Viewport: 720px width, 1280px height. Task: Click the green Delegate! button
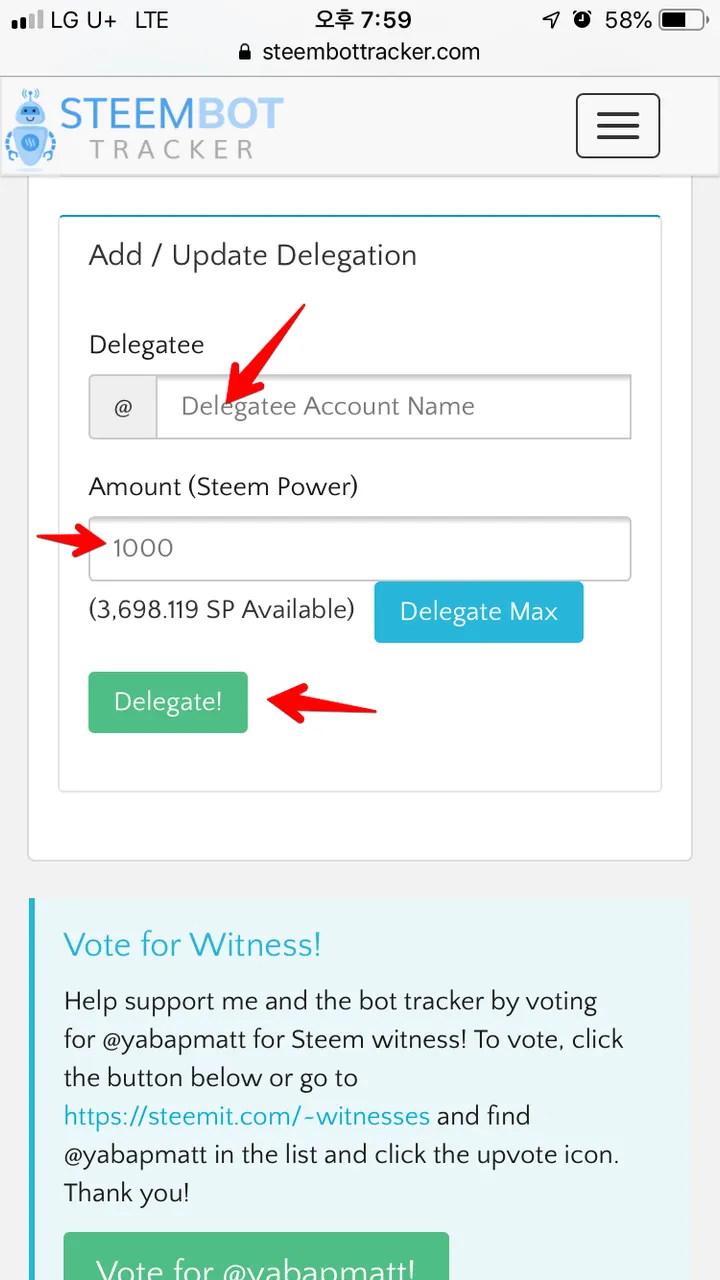pyautogui.click(x=168, y=702)
